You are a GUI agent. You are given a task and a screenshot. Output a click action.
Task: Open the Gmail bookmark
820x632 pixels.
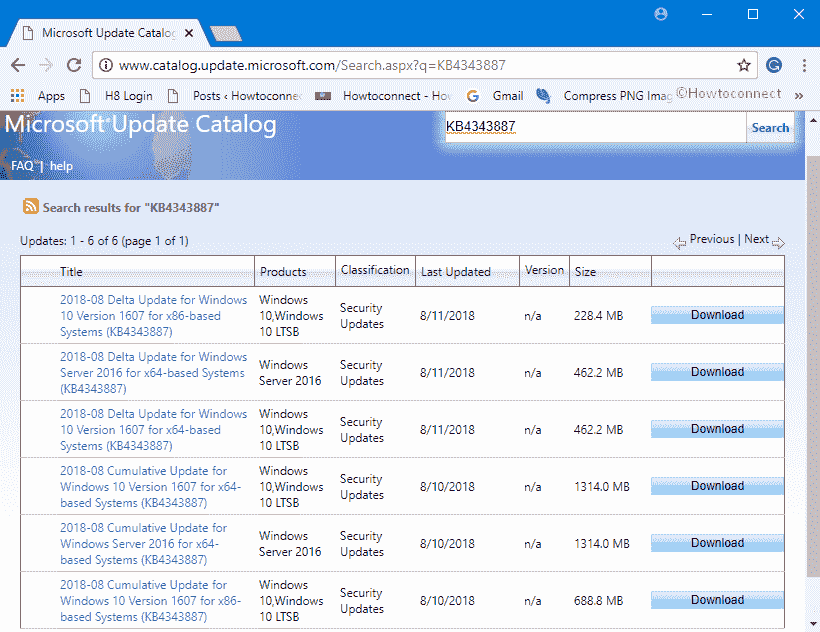coord(495,96)
